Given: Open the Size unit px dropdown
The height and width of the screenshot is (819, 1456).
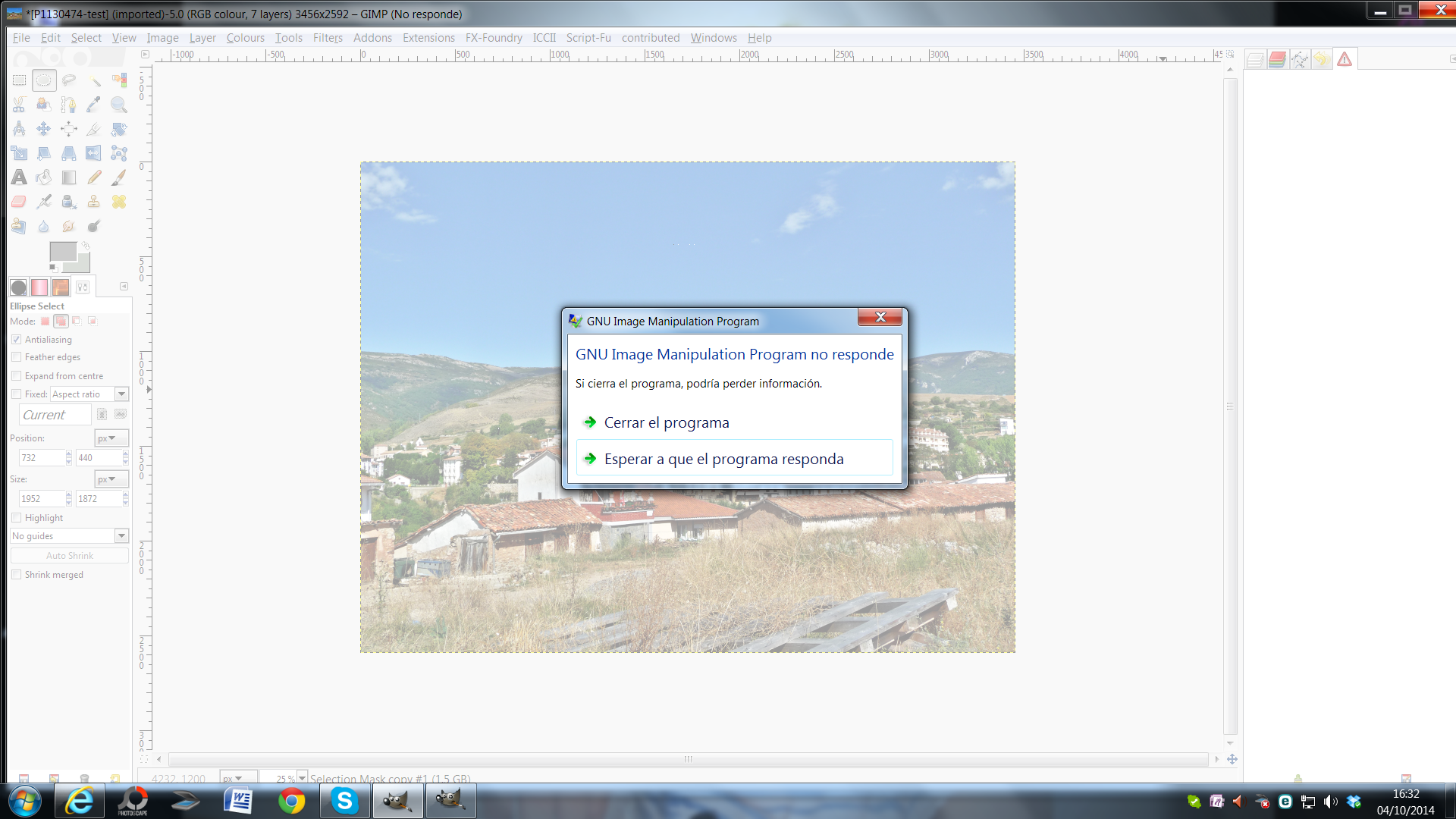Looking at the screenshot, I should click(111, 479).
